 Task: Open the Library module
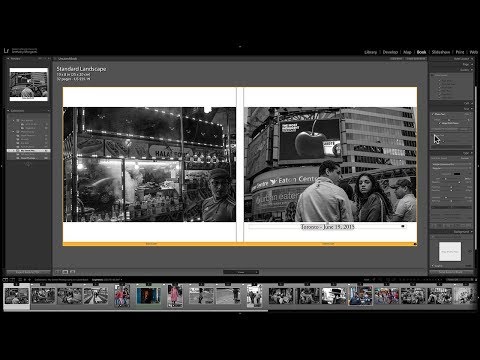tap(370, 52)
